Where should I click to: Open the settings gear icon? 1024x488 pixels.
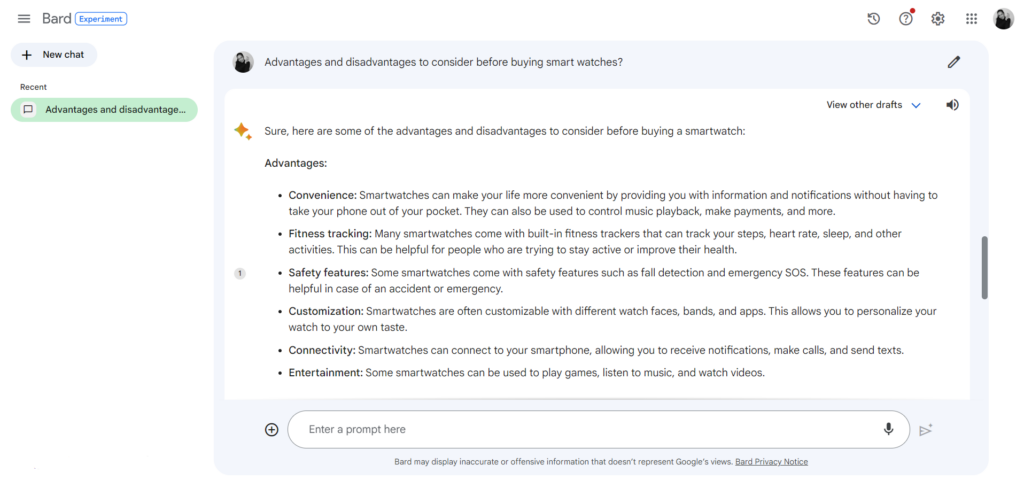pos(938,19)
